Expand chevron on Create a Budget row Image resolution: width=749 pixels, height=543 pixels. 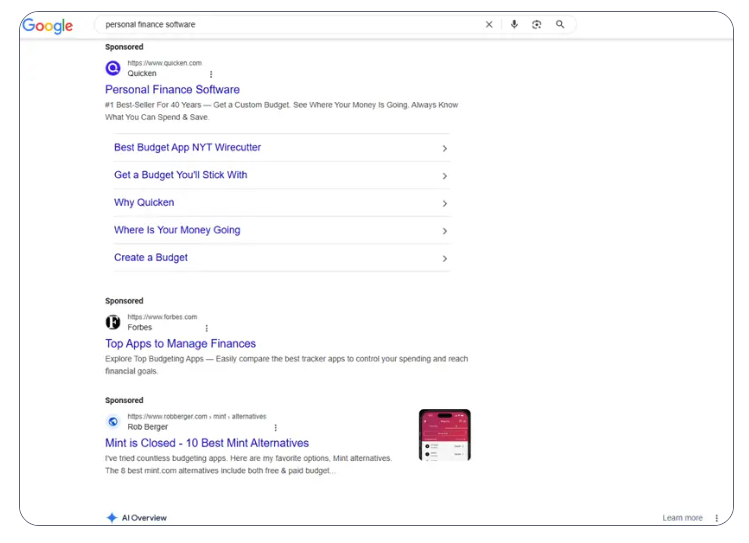(x=444, y=258)
